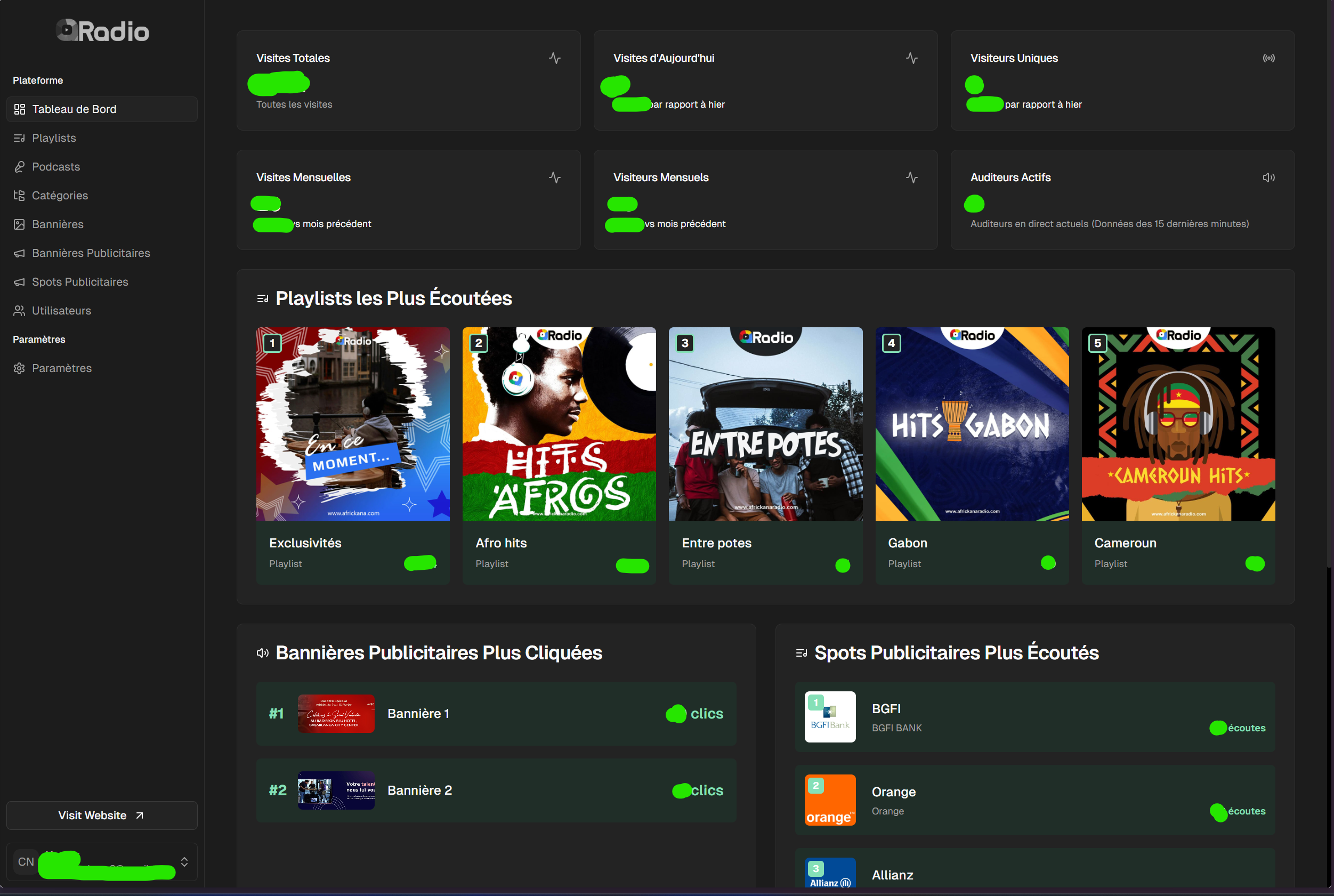Click the broadcast icon on Visiteurs Uniques card
The height and width of the screenshot is (896, 1334).
click(x=1268, y=58)
